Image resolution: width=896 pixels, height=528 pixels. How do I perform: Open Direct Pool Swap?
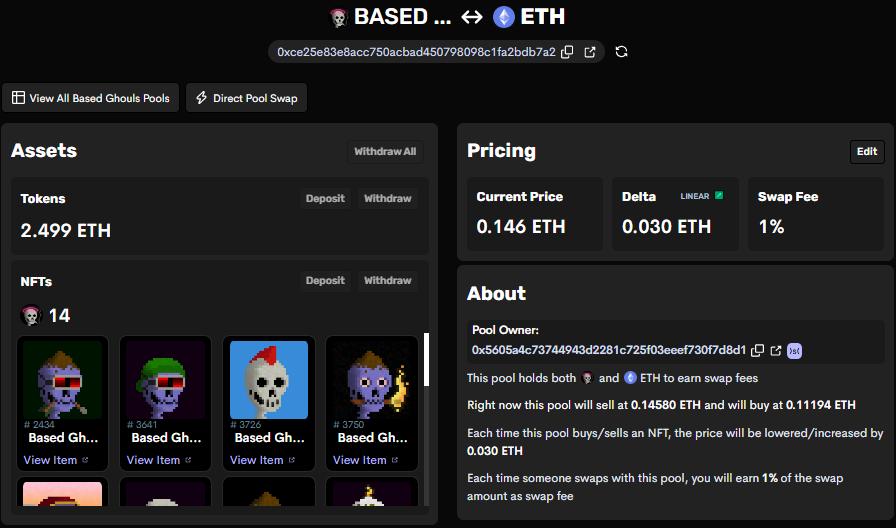click(246, 98)
